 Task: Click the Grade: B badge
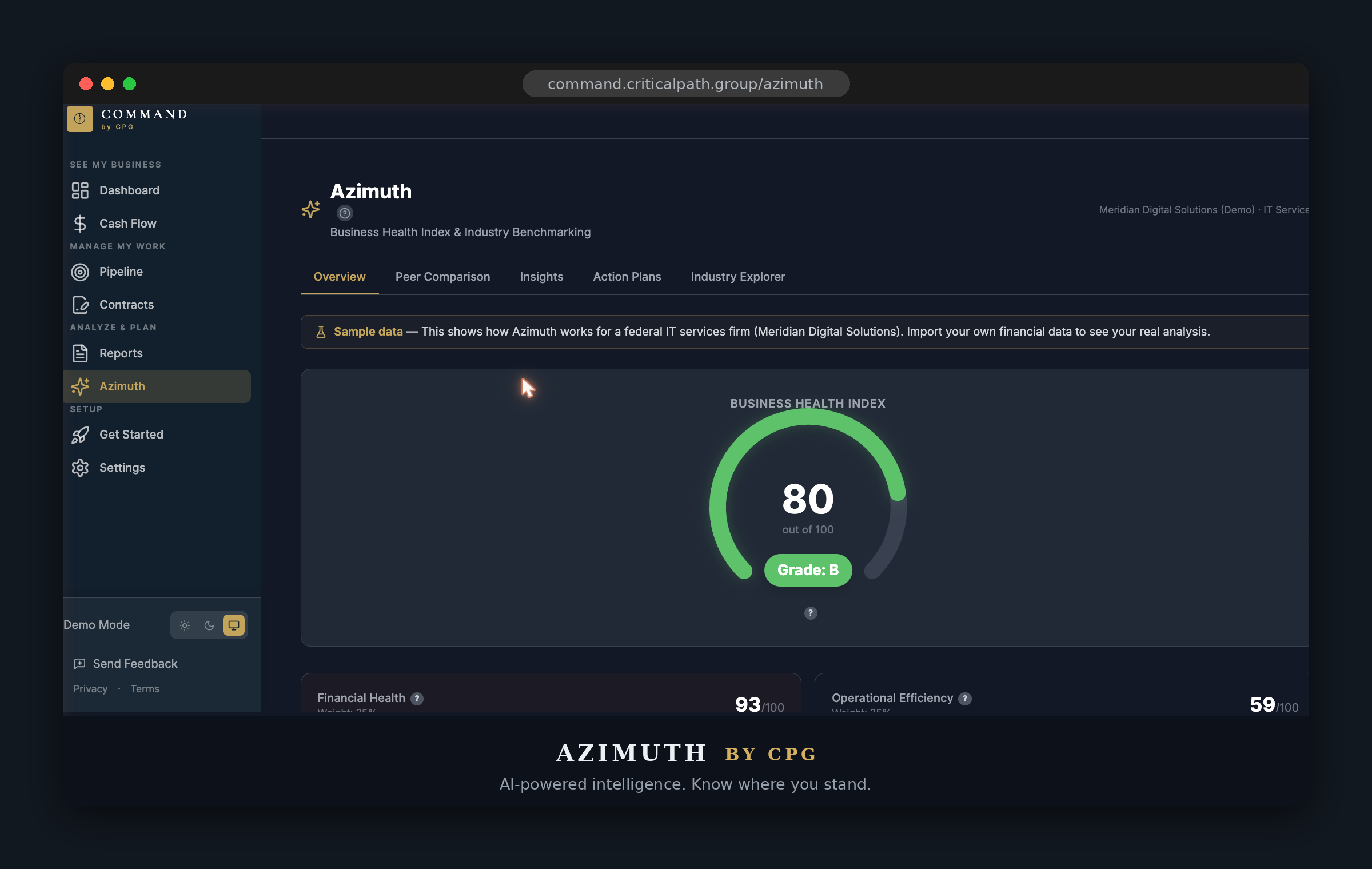pos(808,570)
